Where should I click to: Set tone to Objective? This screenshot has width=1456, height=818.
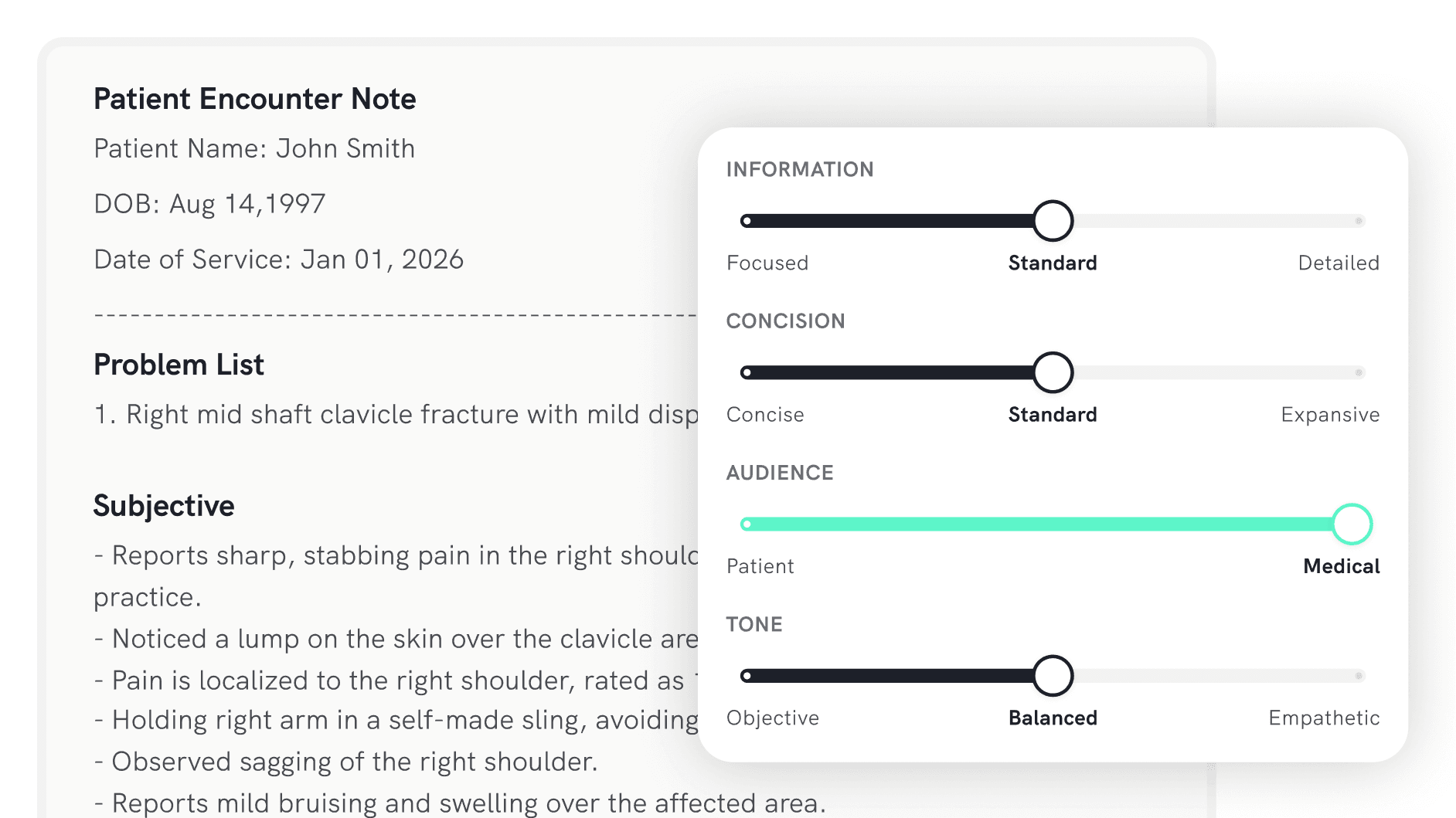772,718
